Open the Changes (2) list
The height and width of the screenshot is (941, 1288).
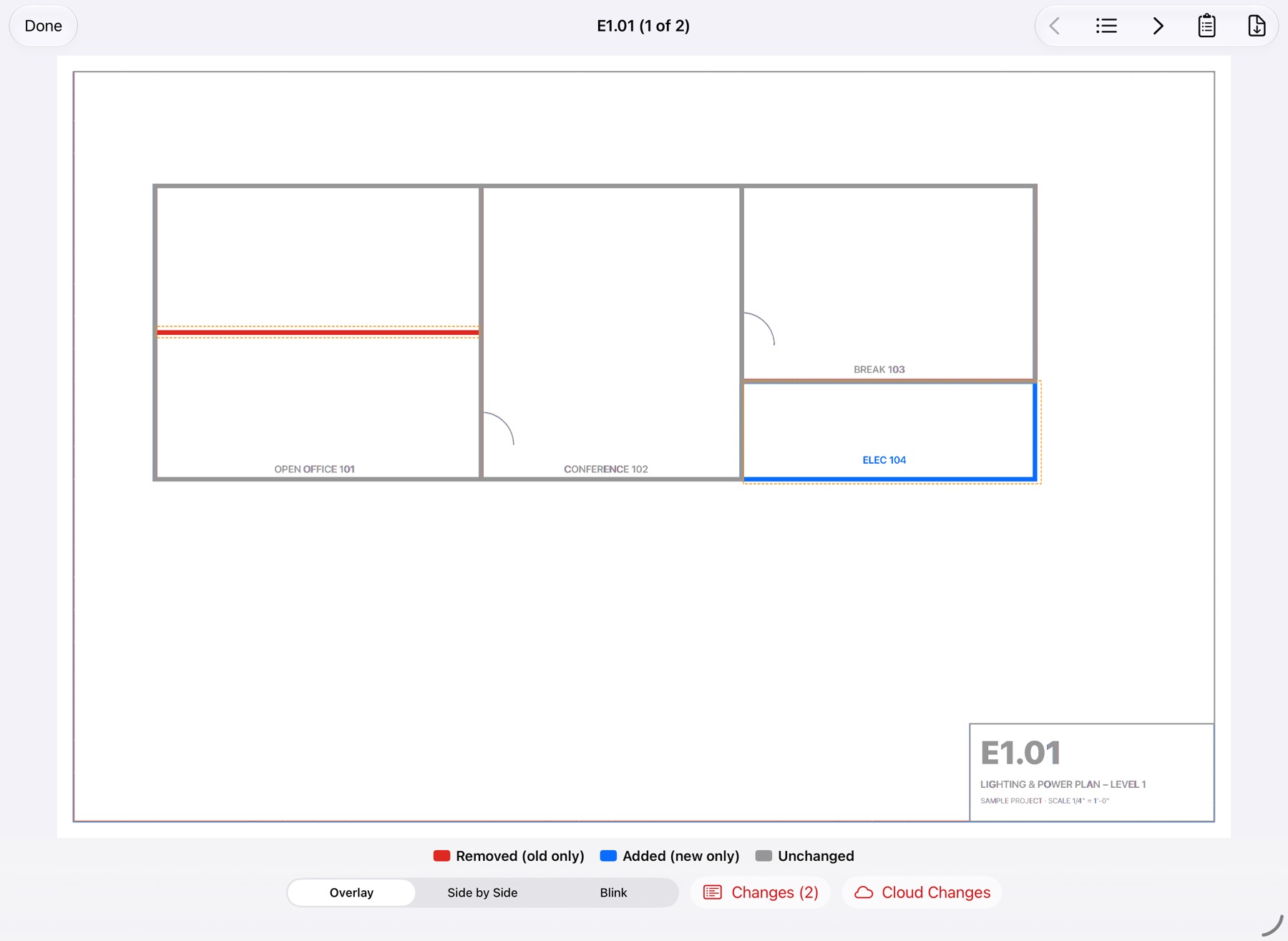pyautogui.click(x=761, y=892)
